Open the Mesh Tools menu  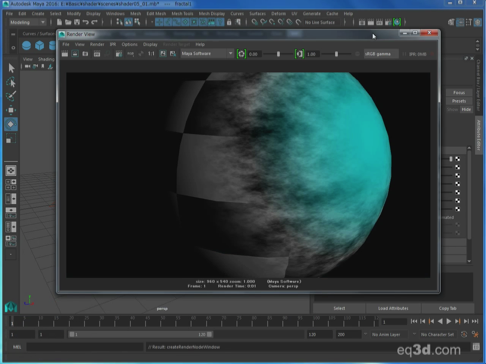182,14
